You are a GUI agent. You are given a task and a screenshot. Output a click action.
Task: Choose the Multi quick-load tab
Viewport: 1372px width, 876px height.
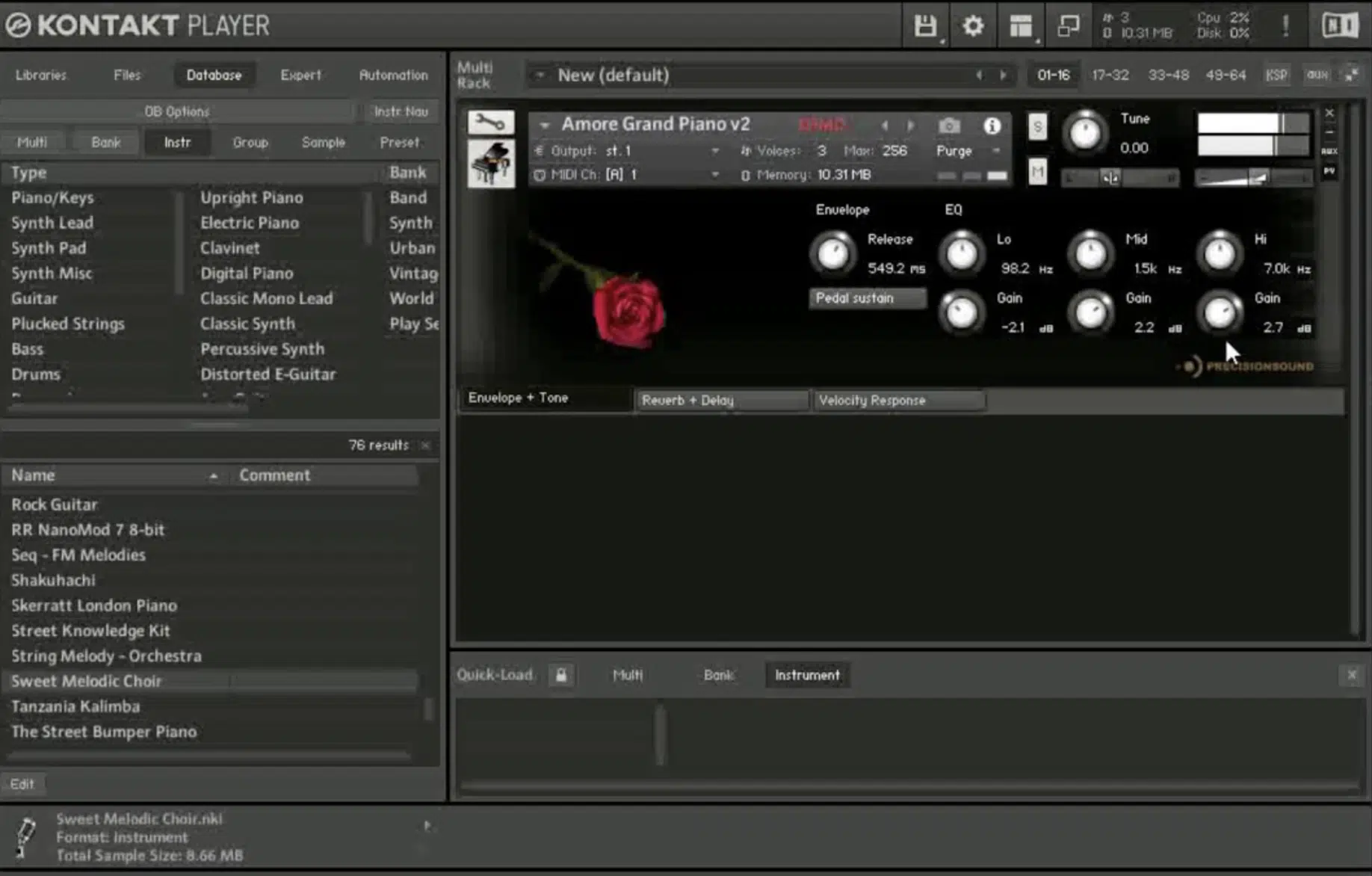pos(627,675)
